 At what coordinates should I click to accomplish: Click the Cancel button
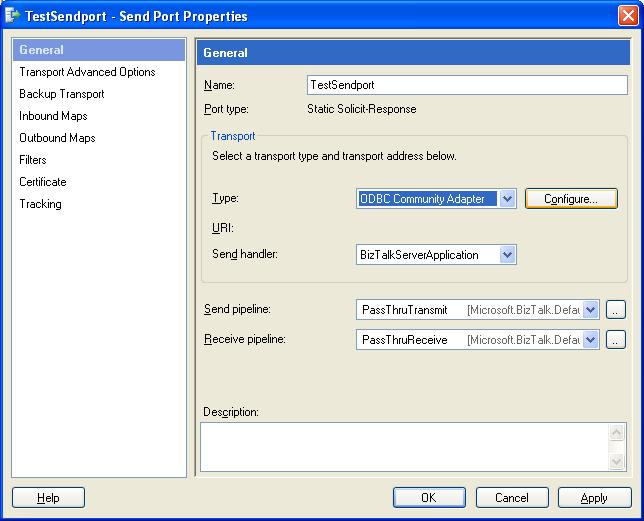point(512,498)
